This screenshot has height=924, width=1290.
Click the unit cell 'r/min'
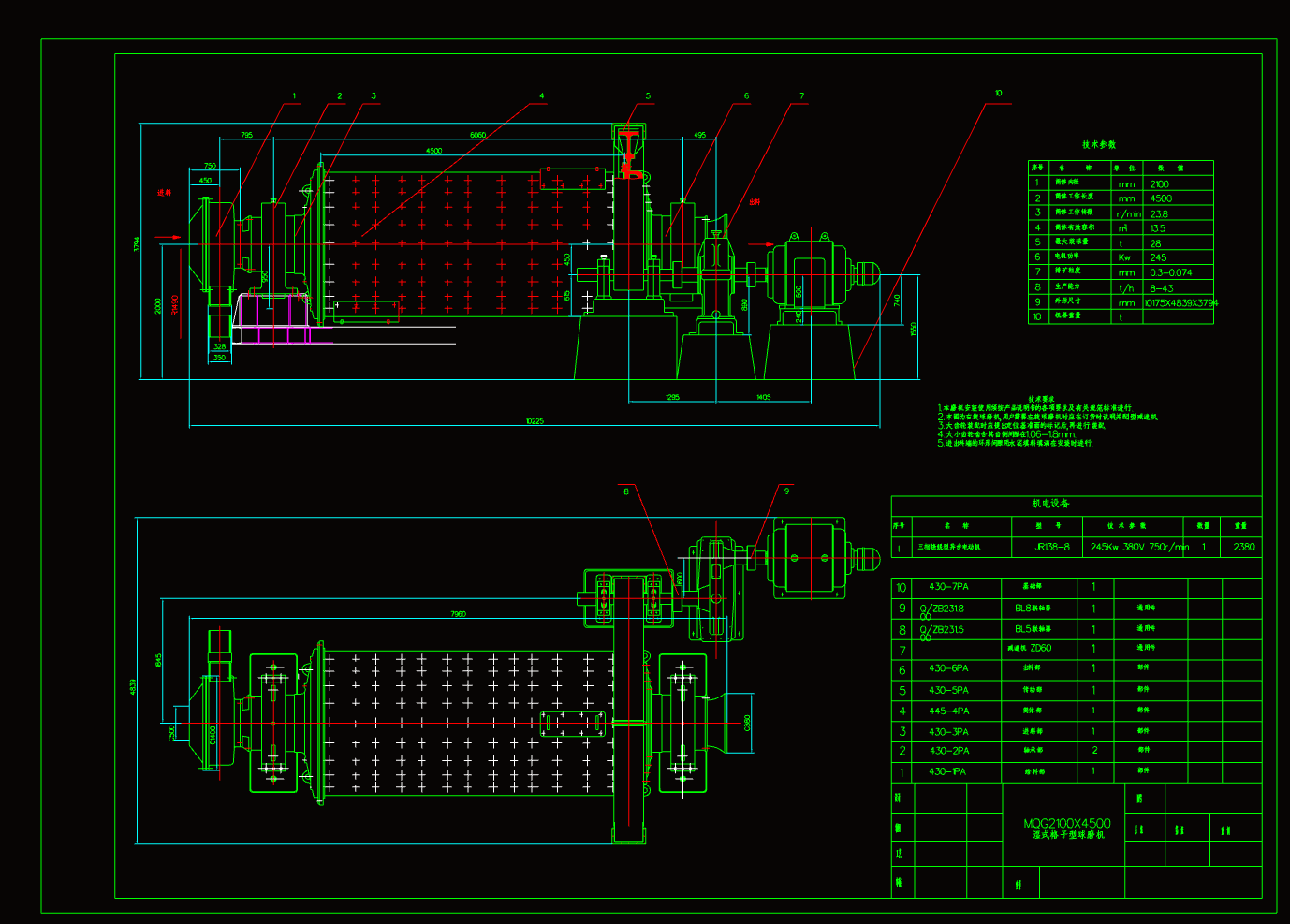pos(1128,214)
